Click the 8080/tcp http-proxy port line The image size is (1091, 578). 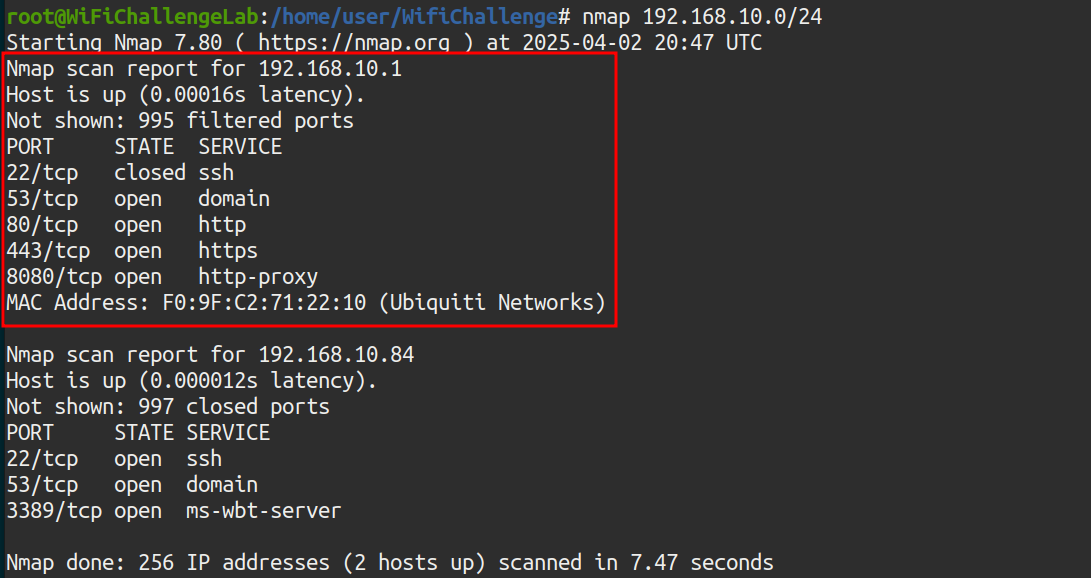(x=162, y=277)
